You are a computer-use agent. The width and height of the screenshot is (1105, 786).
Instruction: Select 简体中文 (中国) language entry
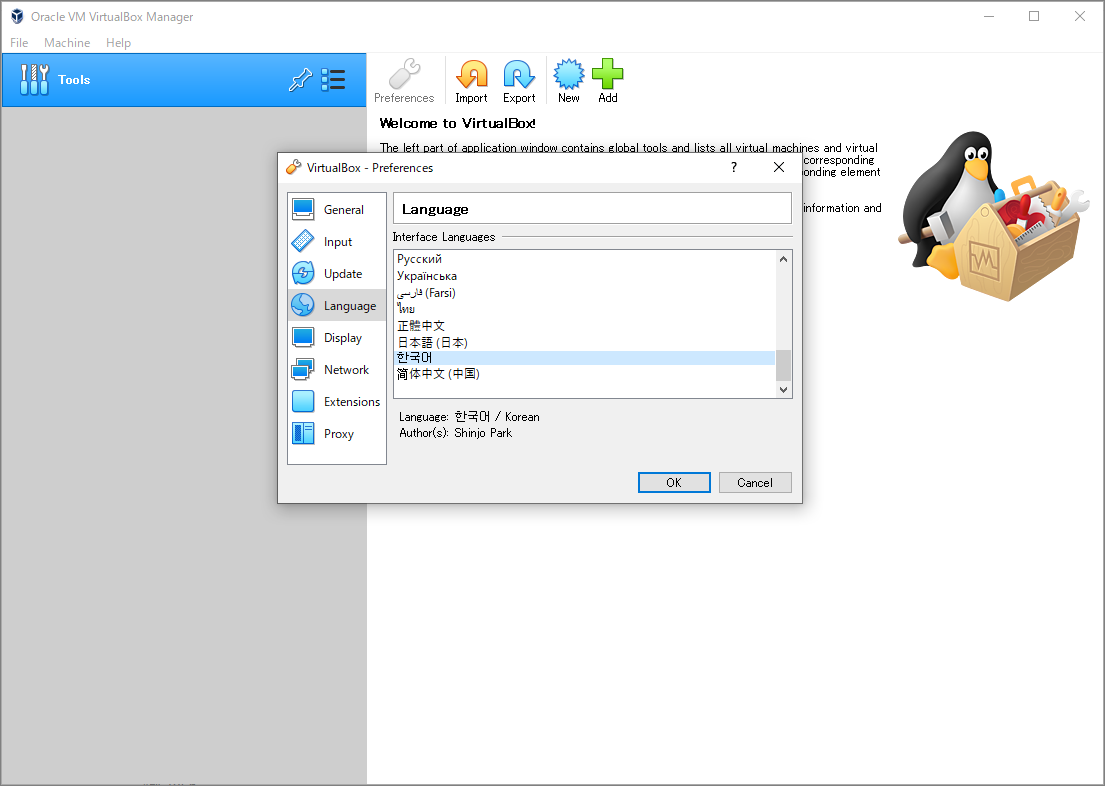[585, 374]
